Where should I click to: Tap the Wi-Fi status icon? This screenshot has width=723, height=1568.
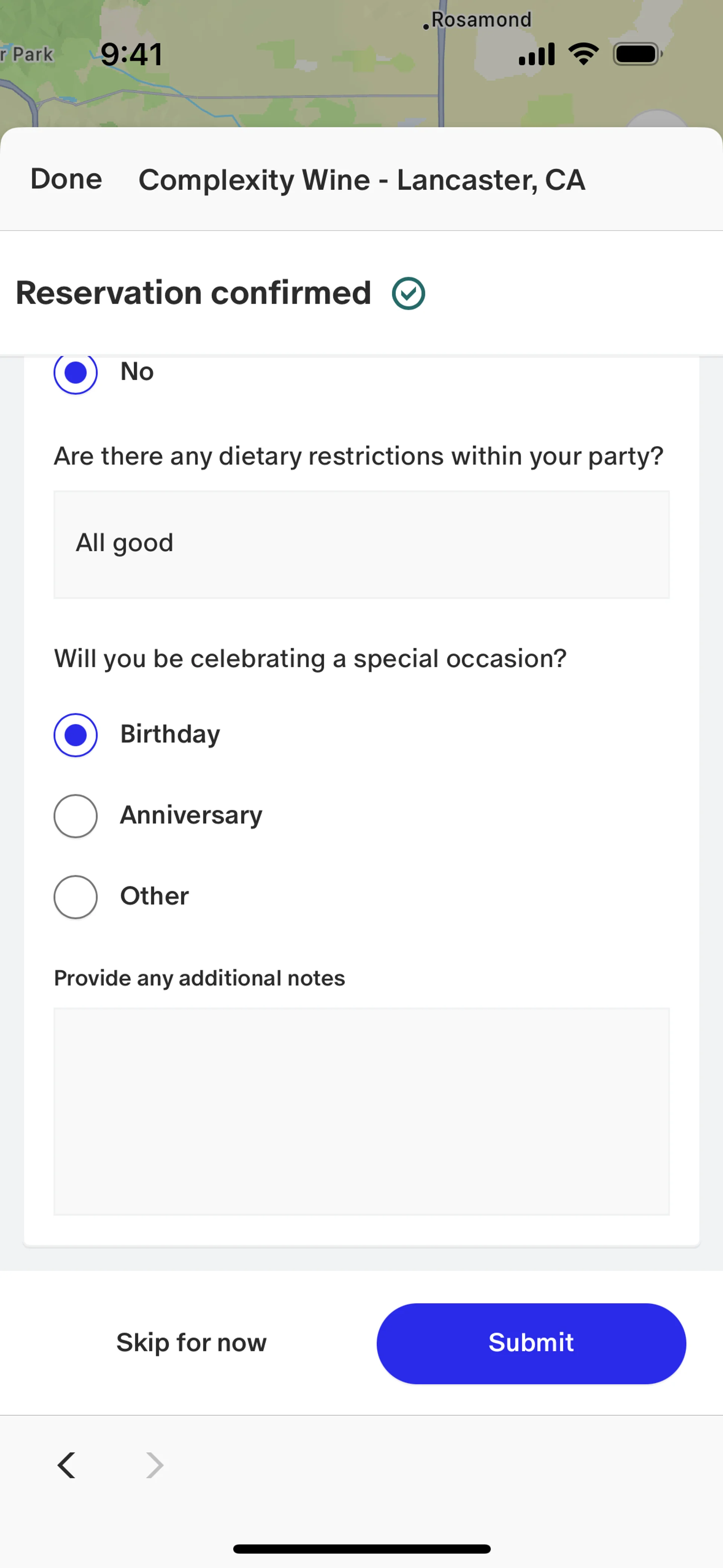pos(584,54)
